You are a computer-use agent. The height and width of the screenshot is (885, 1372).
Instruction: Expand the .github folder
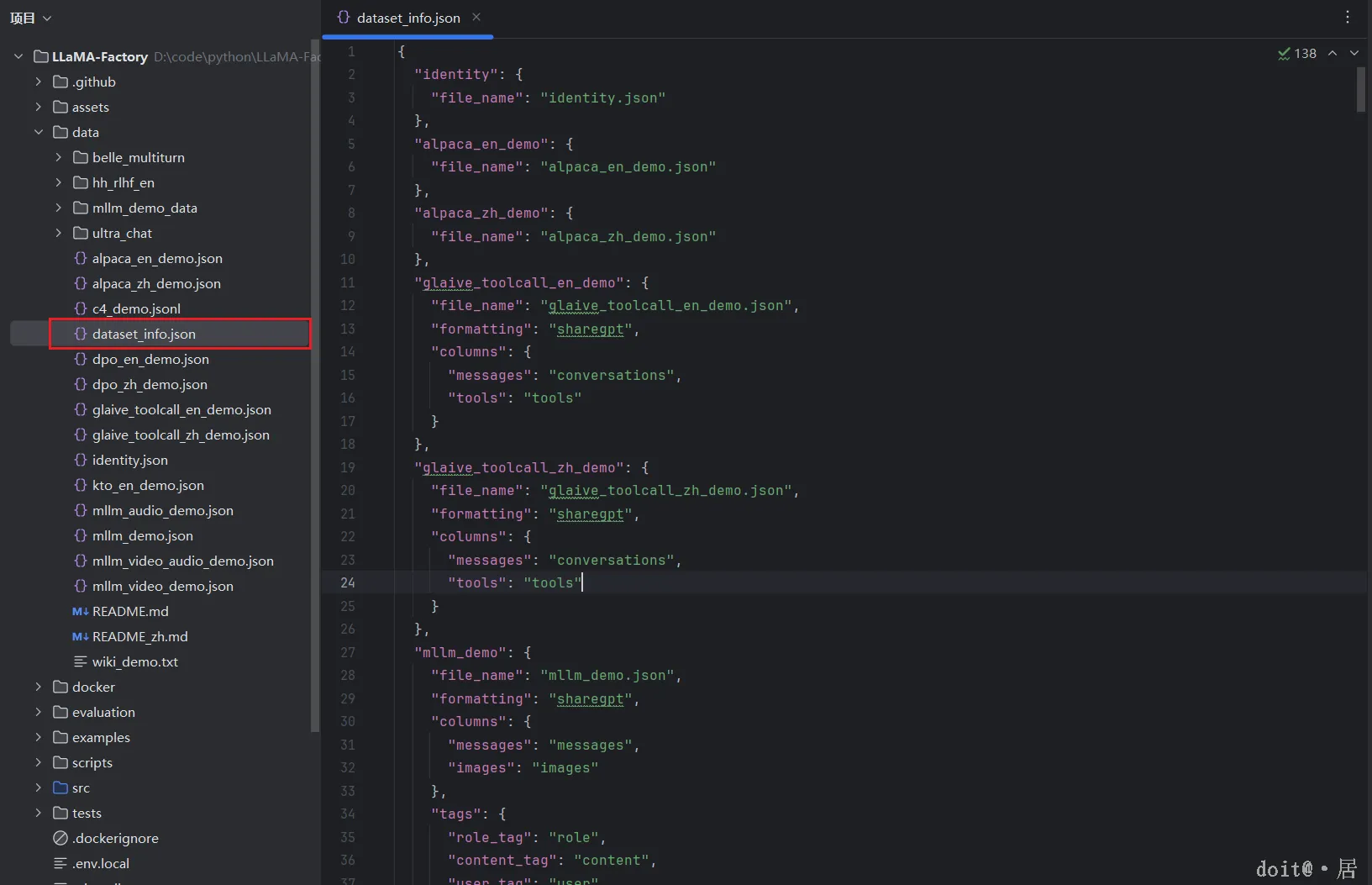coord(39,82)
